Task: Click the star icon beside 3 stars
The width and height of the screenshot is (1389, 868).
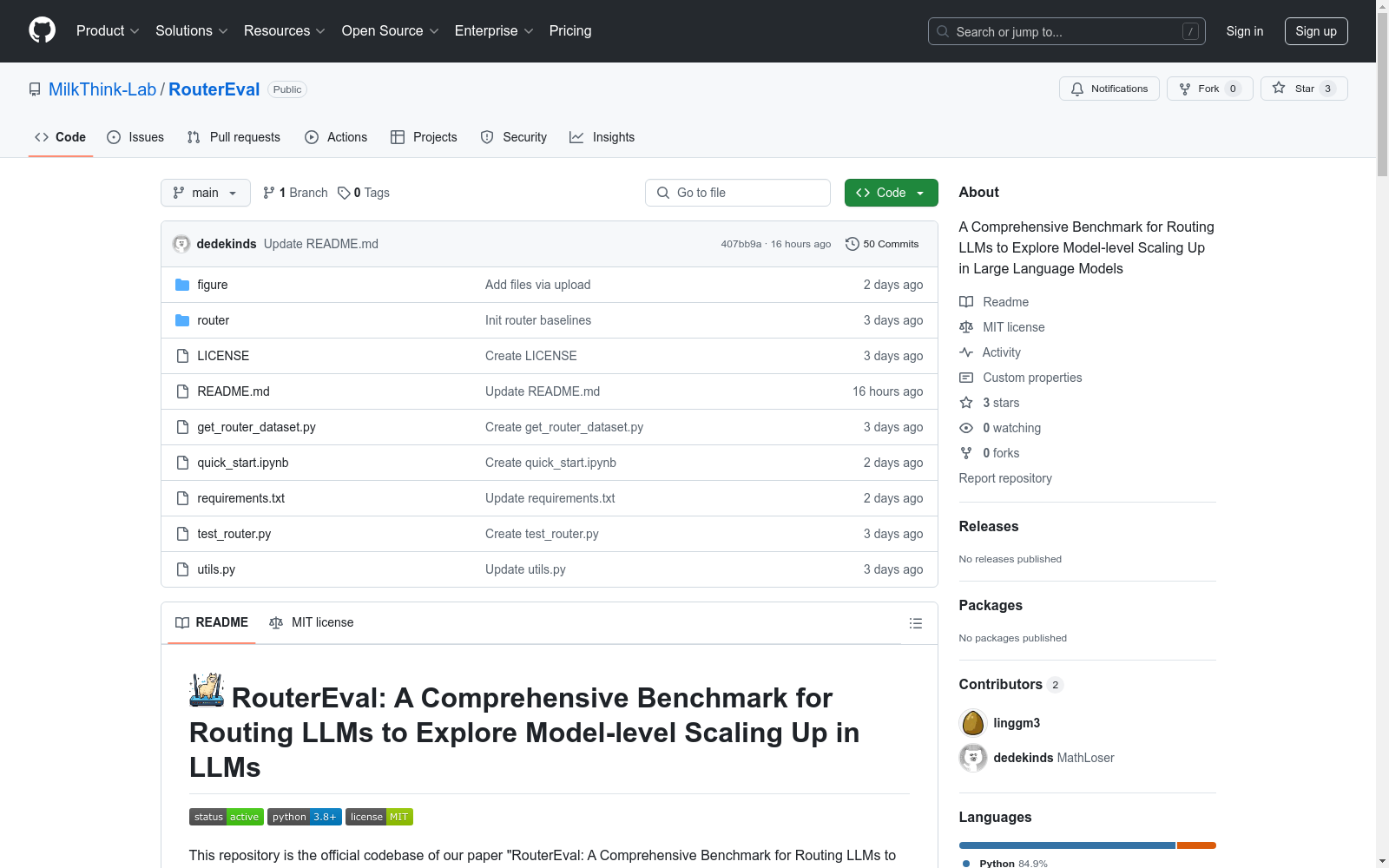Action: tap(966, 403)
